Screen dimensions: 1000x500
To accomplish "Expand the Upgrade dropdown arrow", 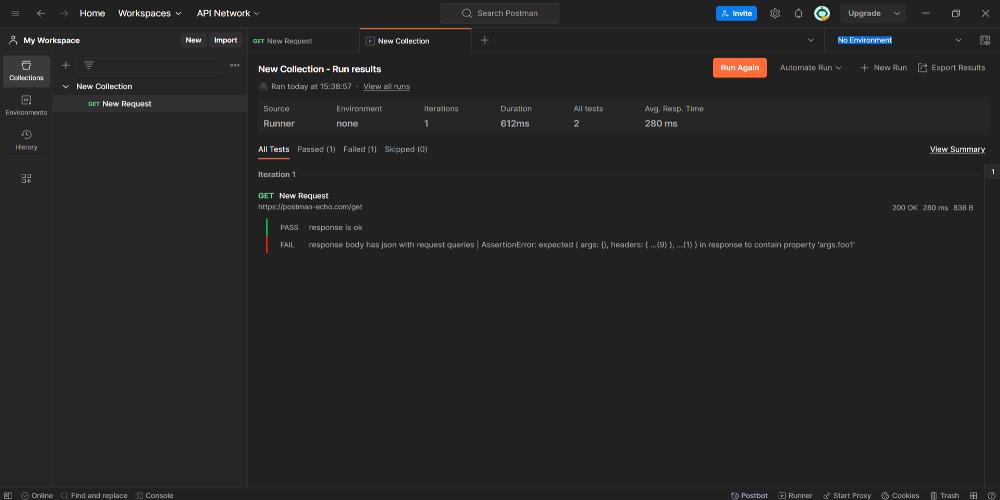I will (x=897, y=13).
